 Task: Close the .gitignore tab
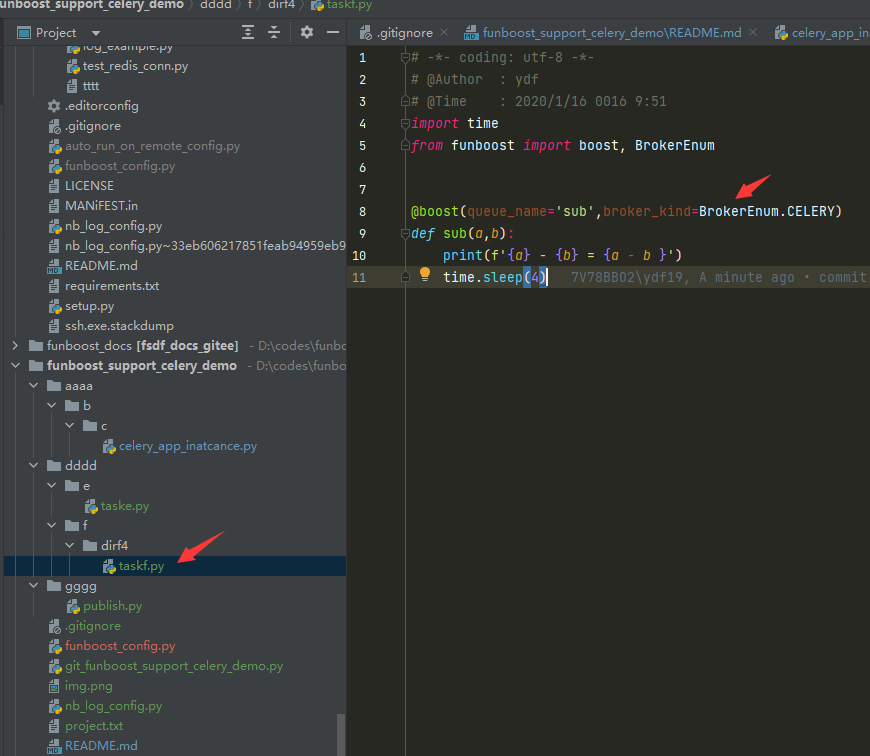(x=444, y=33)
